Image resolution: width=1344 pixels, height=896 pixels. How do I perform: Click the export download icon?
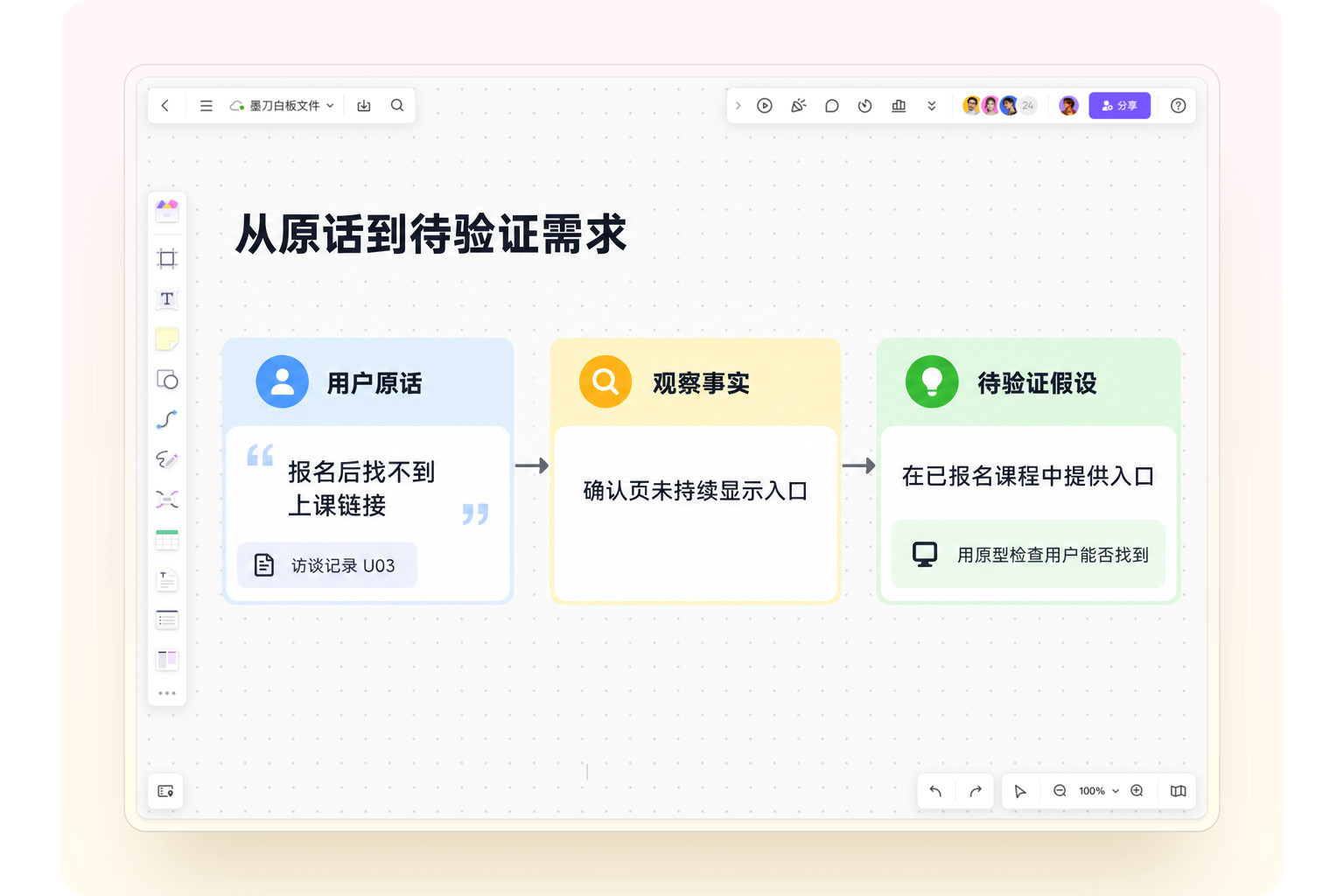tap(364, 106)
